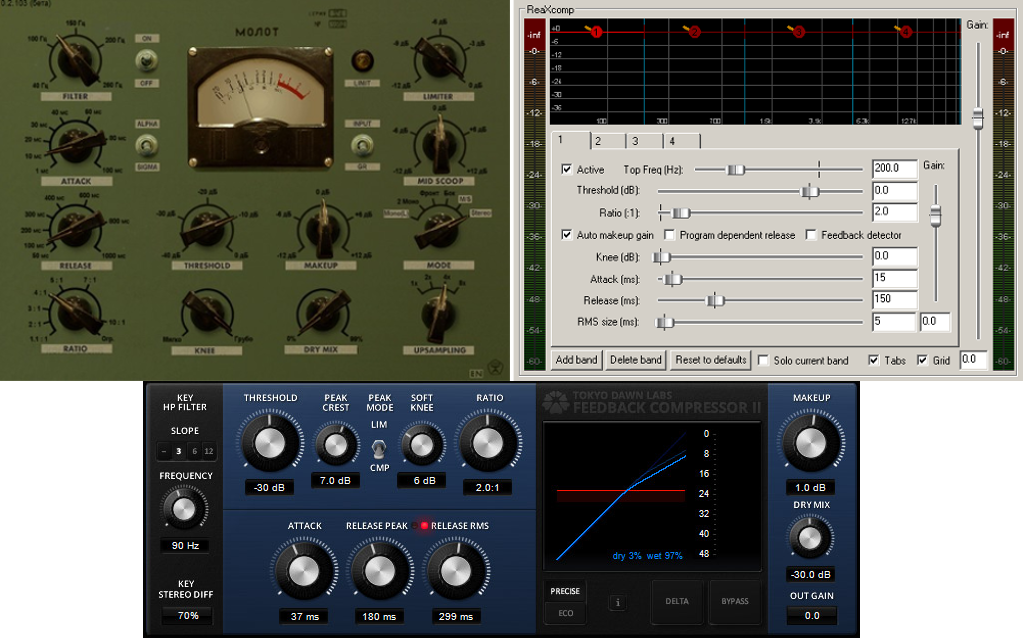Click the Molot DRY MIX knob
The image size is (1024, 640).
(x=321, y=313)
